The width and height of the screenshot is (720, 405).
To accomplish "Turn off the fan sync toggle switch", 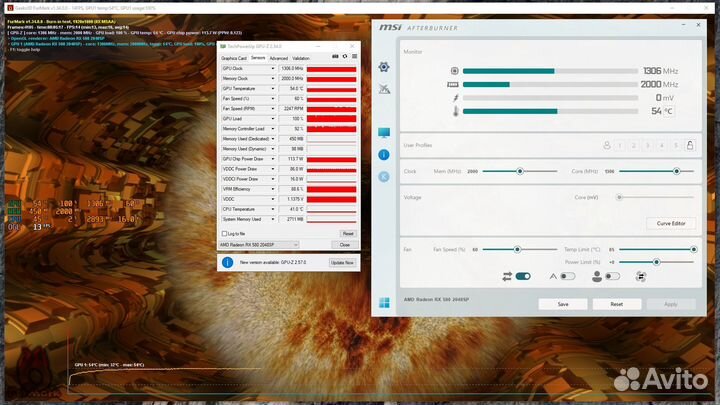I will [x=523, y=276].
